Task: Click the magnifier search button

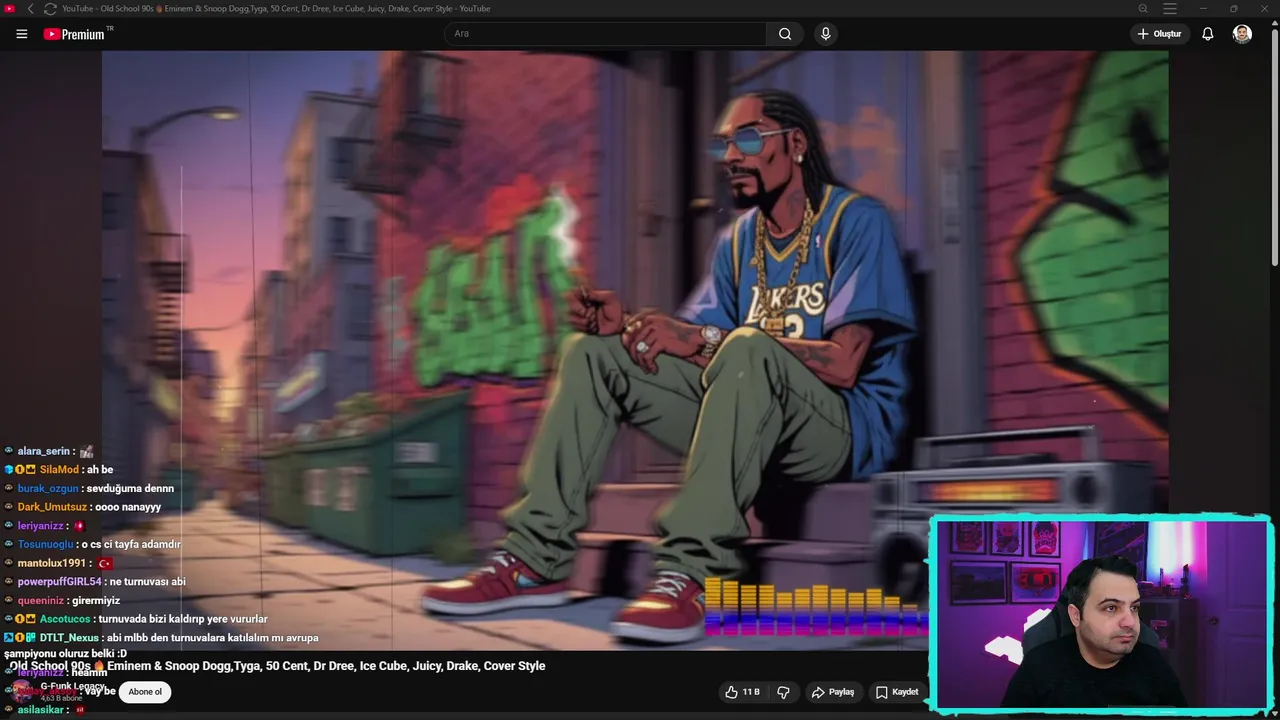Action: coord(785,34)
